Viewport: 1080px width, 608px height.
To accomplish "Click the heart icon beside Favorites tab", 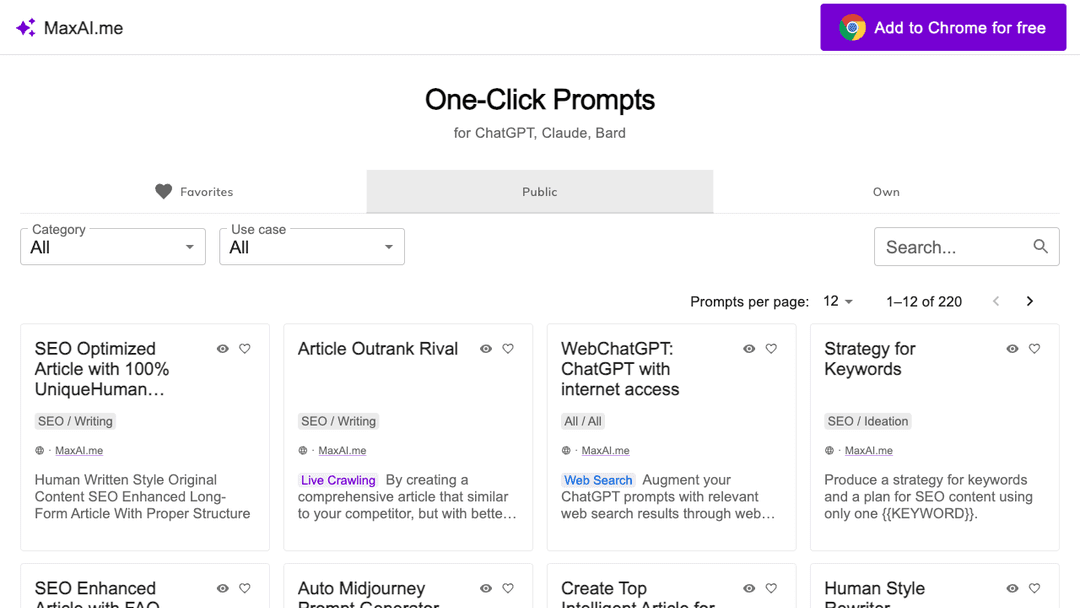I will click(x=164, y=191).
